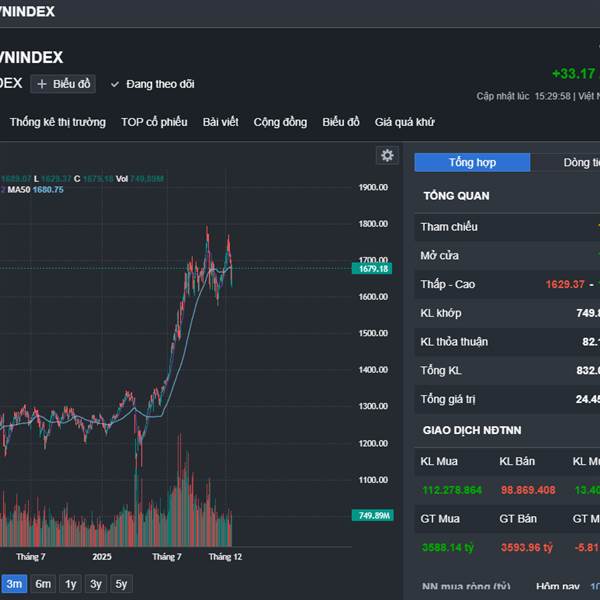Screen dimensions: 600x600
Task: Open the TOP cổ phiếu tab
Action: [x=154, y=122]
